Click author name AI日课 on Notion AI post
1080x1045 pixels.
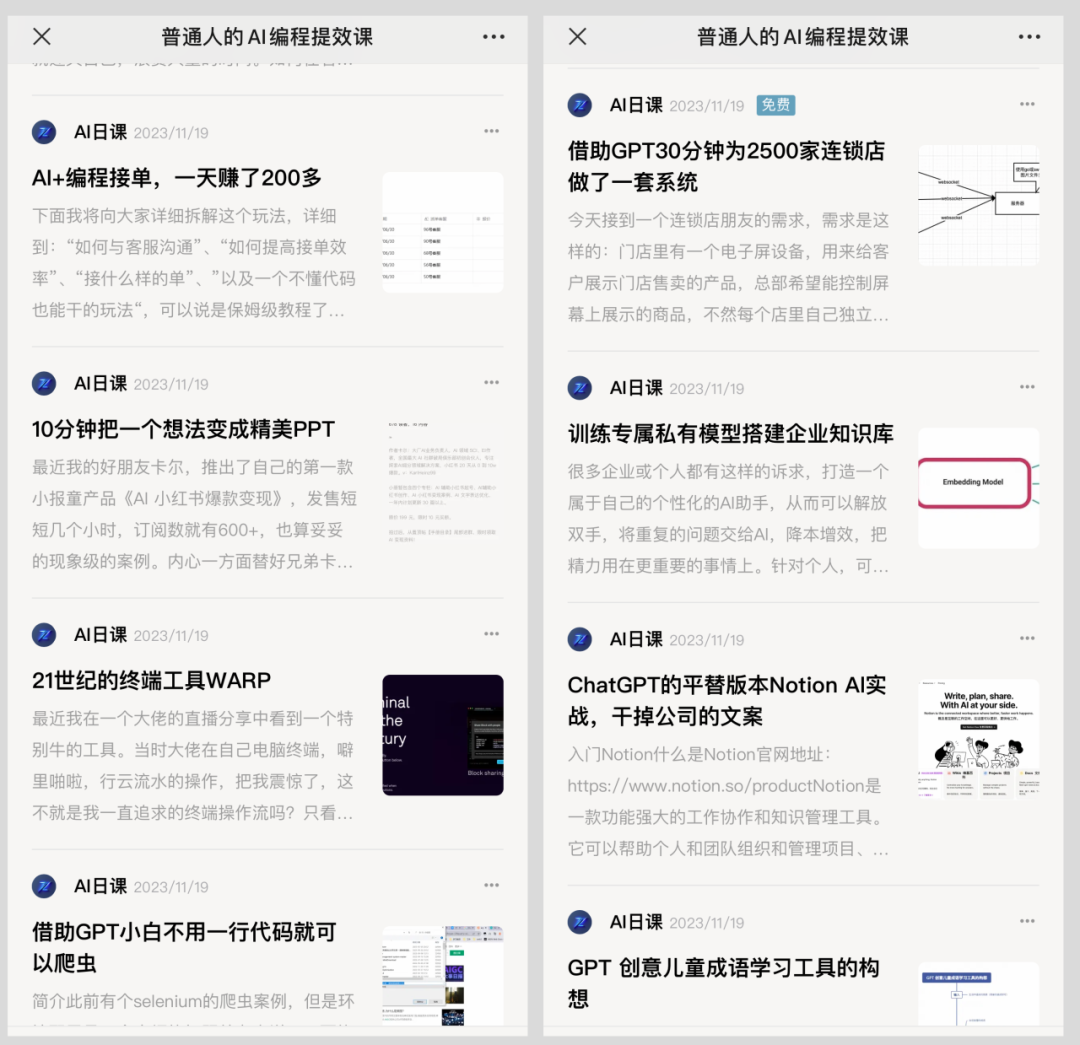point(636,639)
